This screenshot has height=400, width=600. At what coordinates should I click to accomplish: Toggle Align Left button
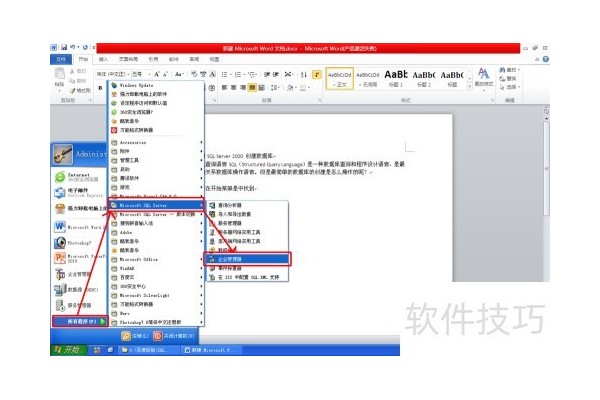225,88
